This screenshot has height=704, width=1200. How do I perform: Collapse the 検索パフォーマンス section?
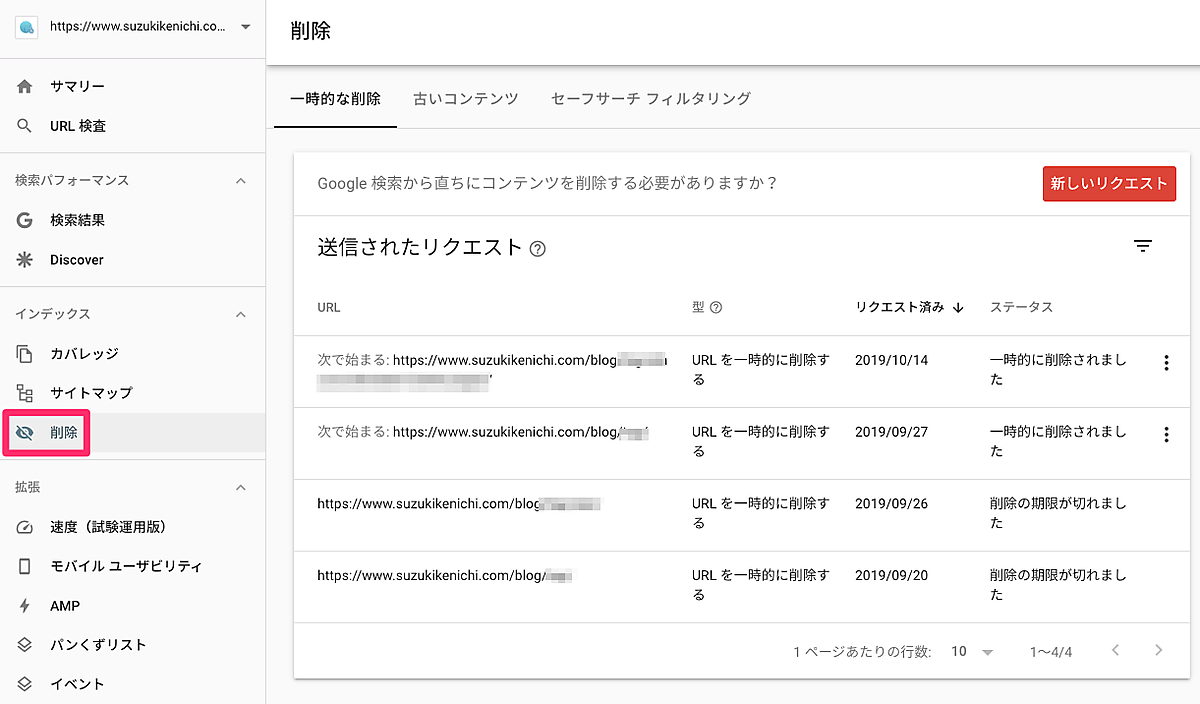240,181
